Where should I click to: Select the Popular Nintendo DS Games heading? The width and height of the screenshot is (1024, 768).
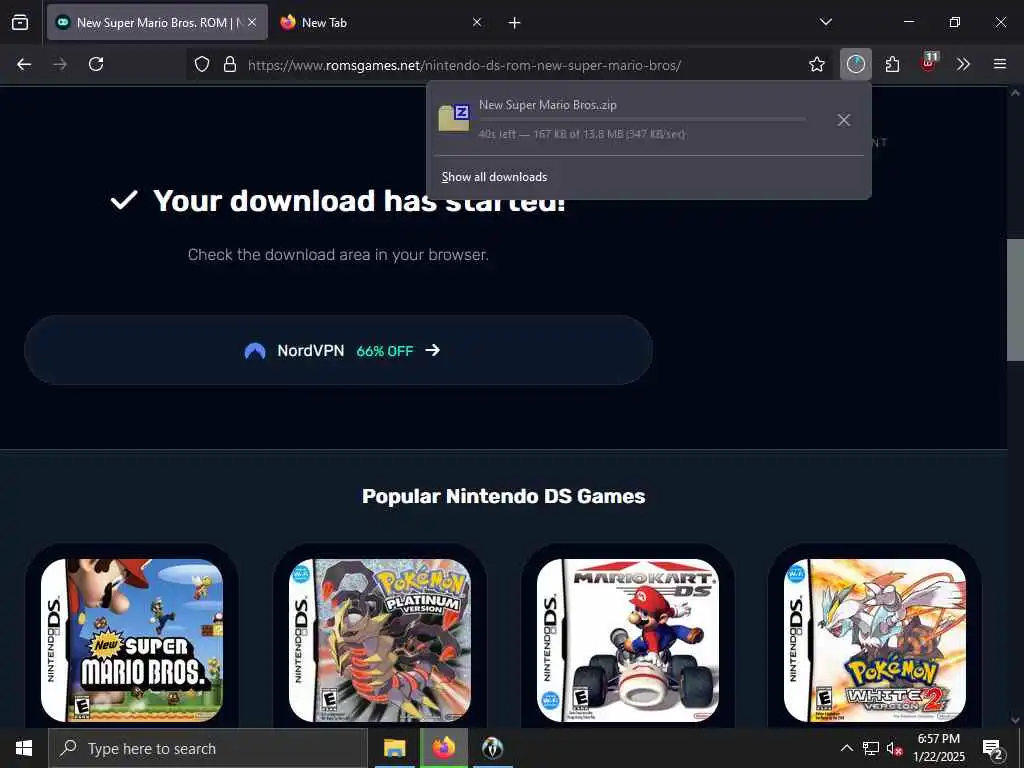[504, 496]
